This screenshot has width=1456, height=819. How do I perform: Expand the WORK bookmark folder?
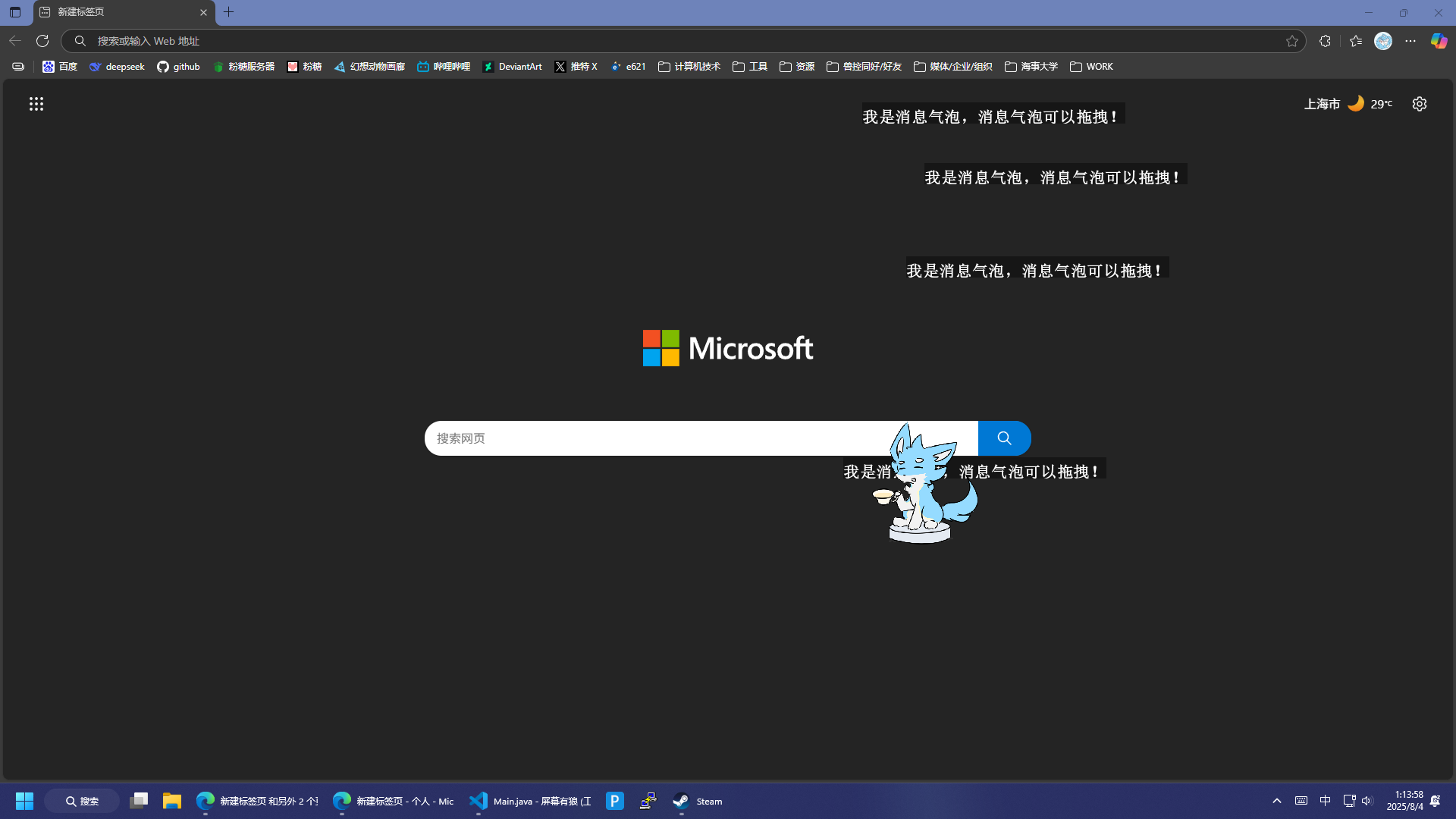tap(1091, 67)
